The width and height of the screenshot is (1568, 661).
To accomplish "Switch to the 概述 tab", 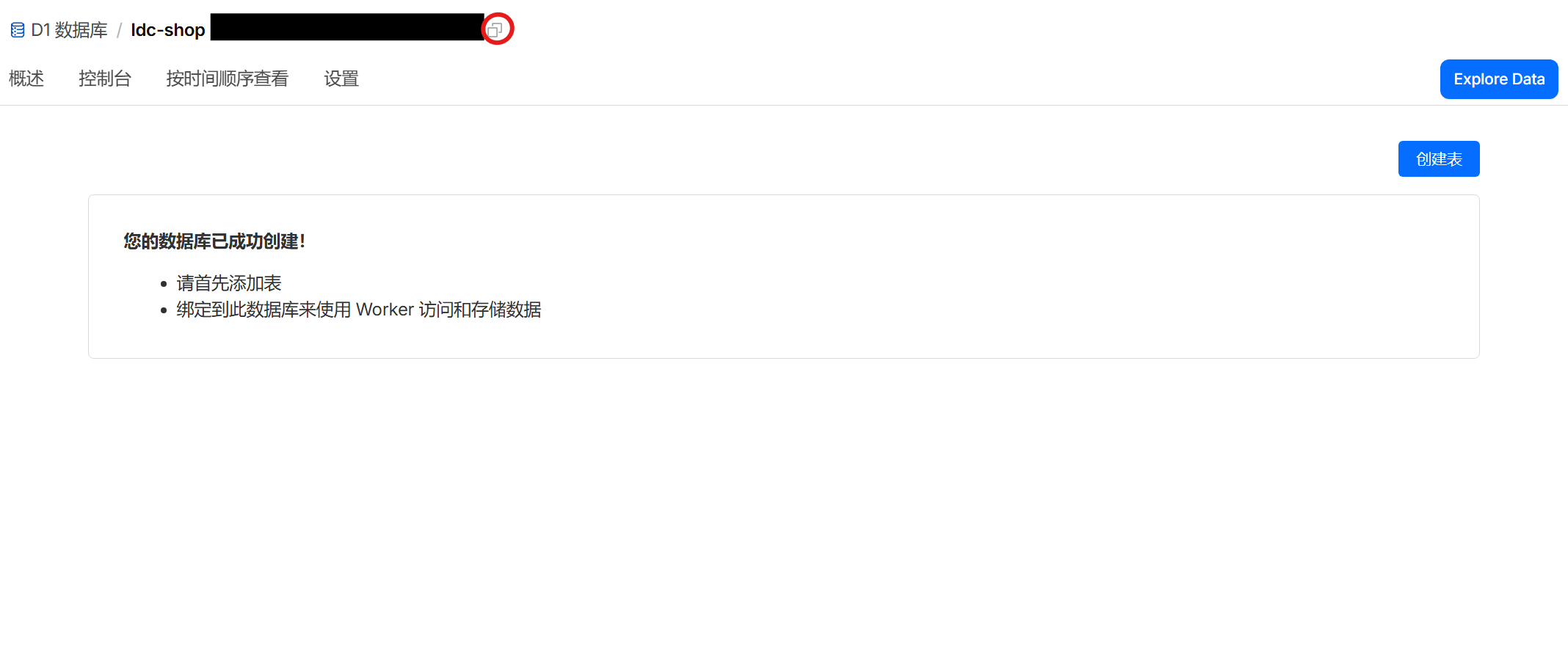I will (x=26, y=78).
